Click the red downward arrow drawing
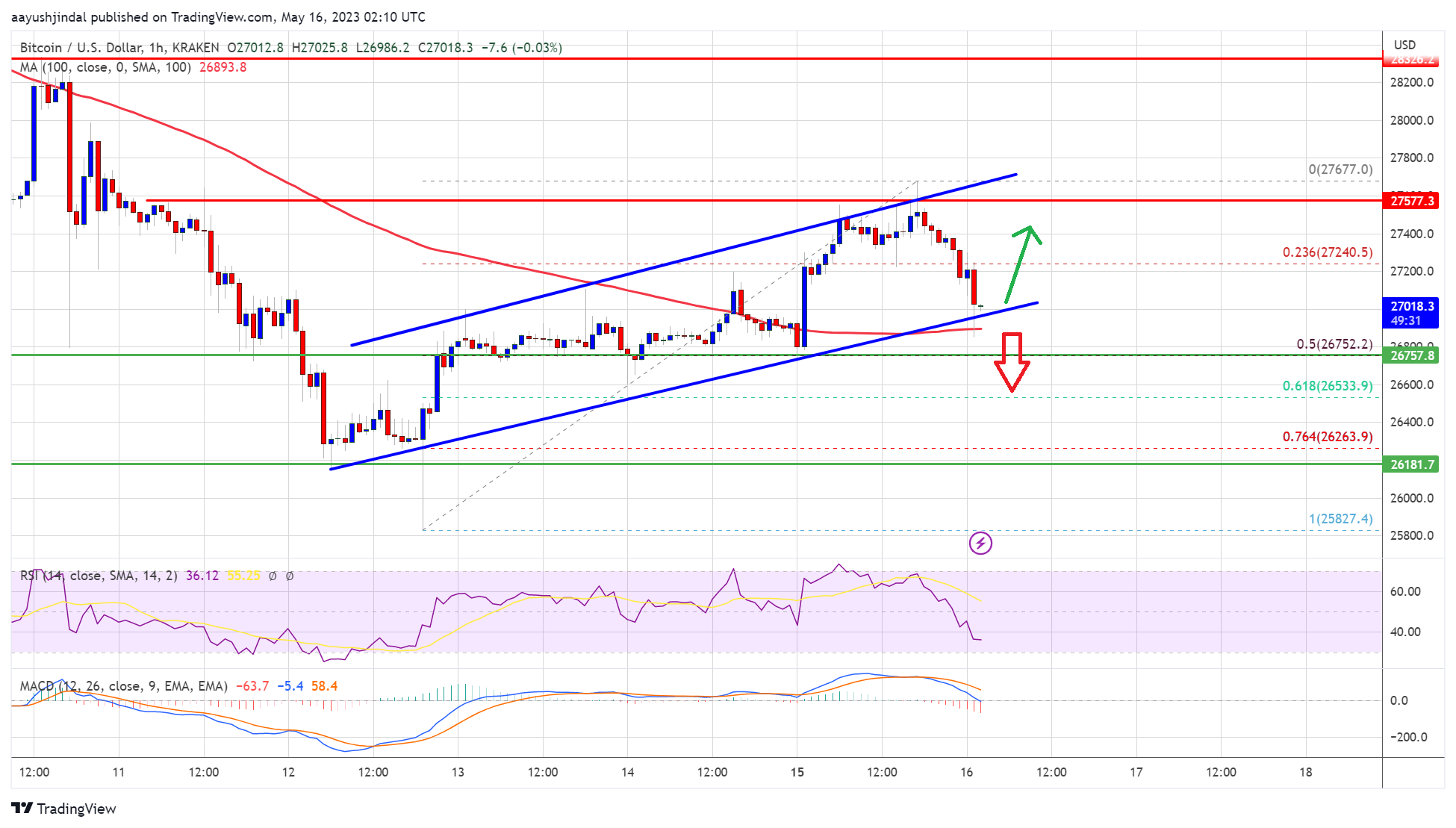Image resolution: width=1456 pixels, height=828 pixels. pyautogui.click(x=1012, y=363)
